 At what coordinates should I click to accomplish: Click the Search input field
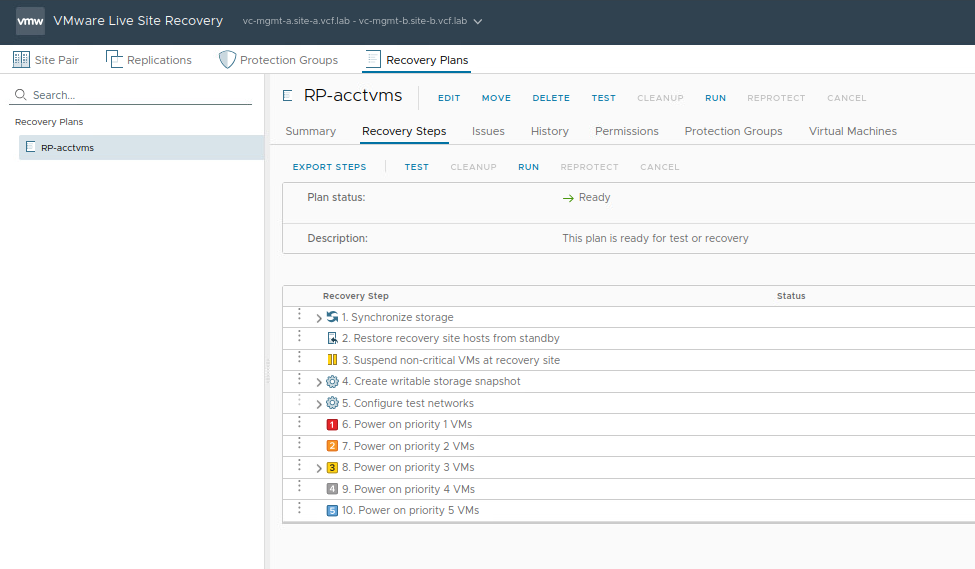(140, 95)
